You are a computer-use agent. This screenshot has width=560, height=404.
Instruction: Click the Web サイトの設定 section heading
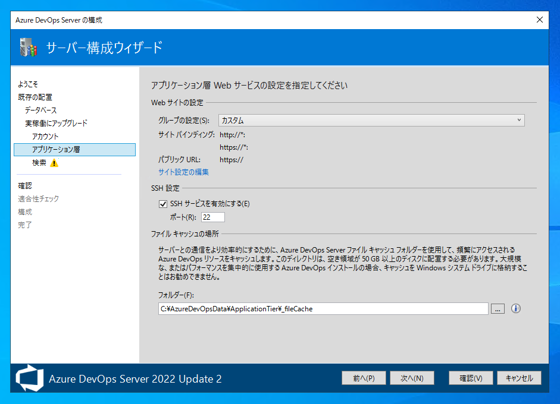coord(177,103)
